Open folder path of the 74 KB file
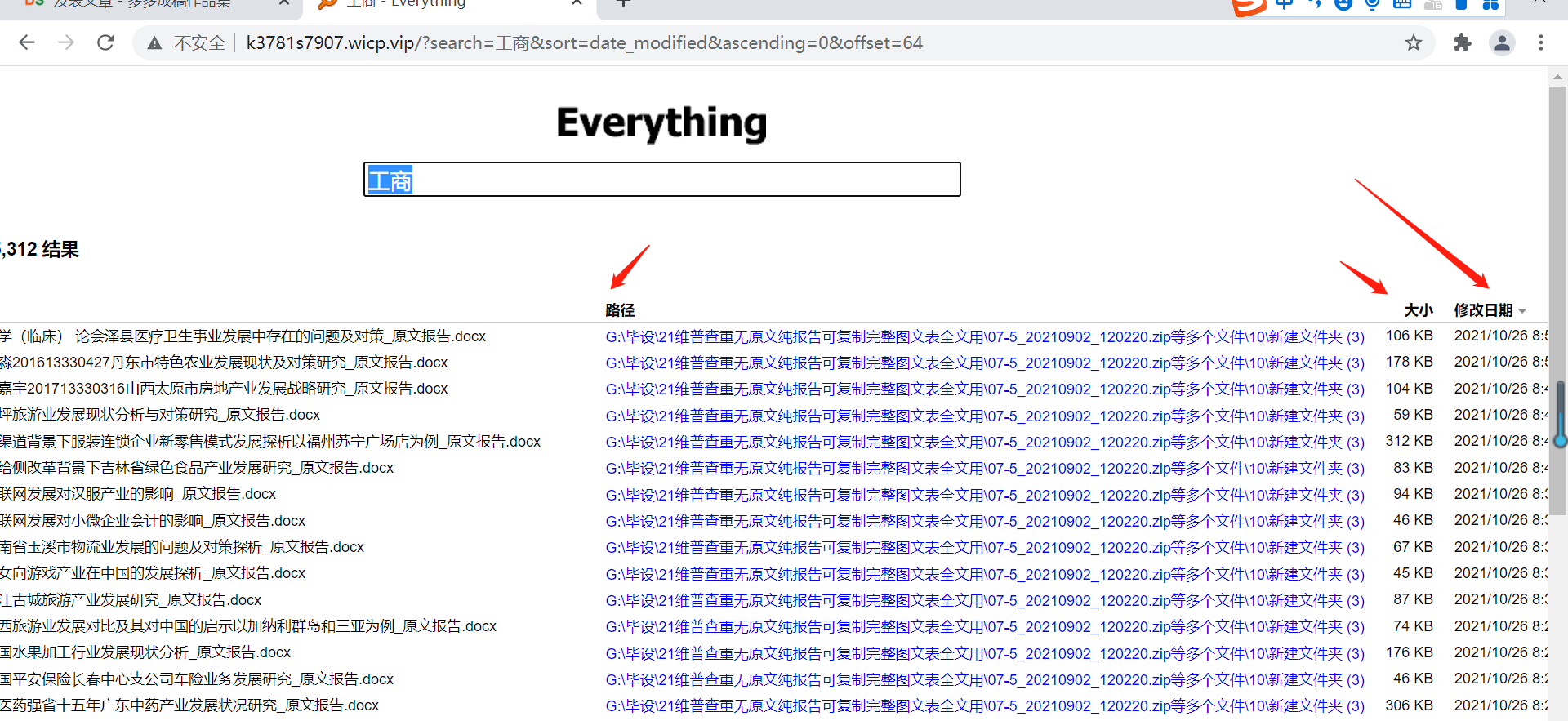This screenshot has width=1568, height=721. (985, 626)
